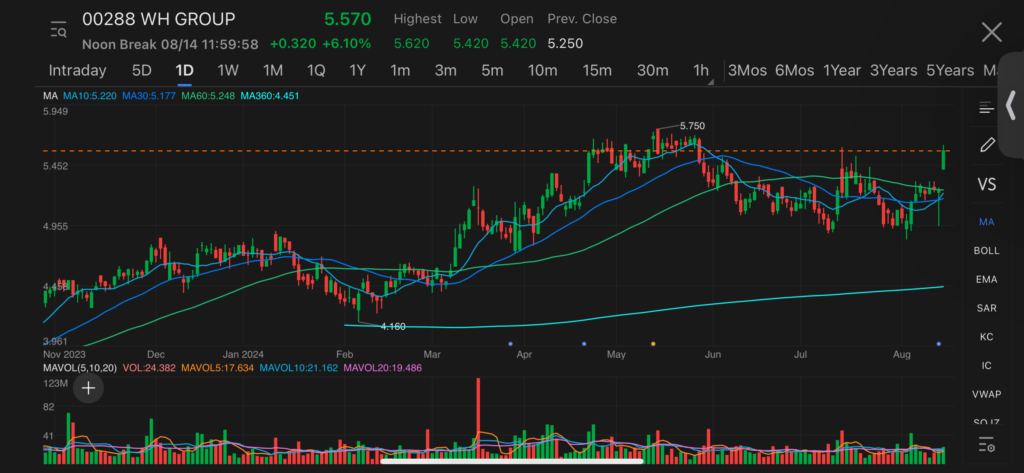Screen dimensions: 1024x473
Task: Expand the 1h interval dropdown arrow
Action: 711,82
